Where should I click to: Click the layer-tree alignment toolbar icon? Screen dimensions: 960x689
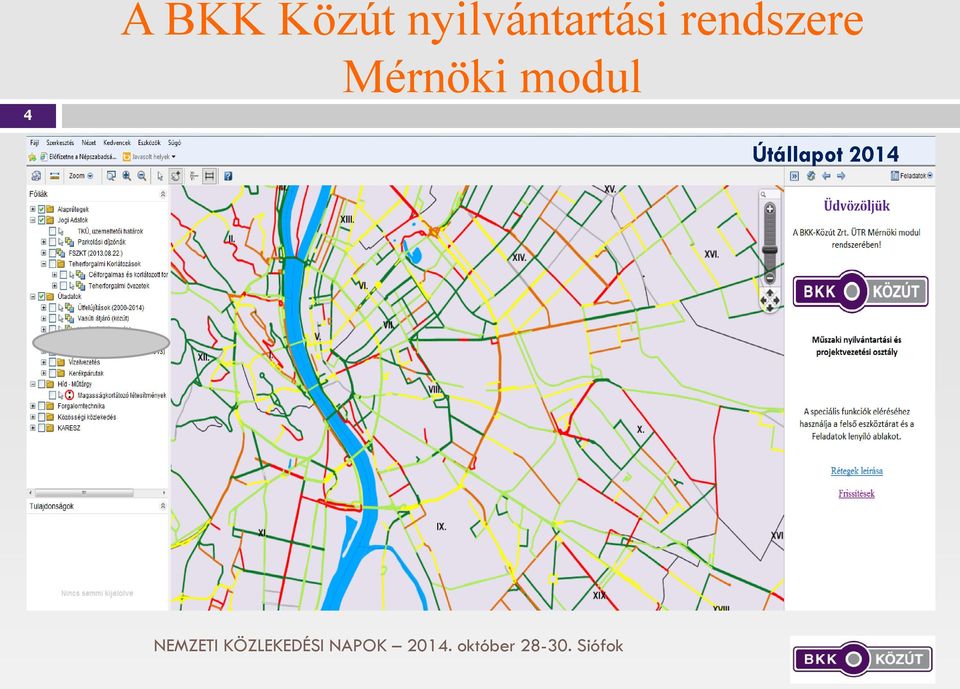tap(194, 176)
